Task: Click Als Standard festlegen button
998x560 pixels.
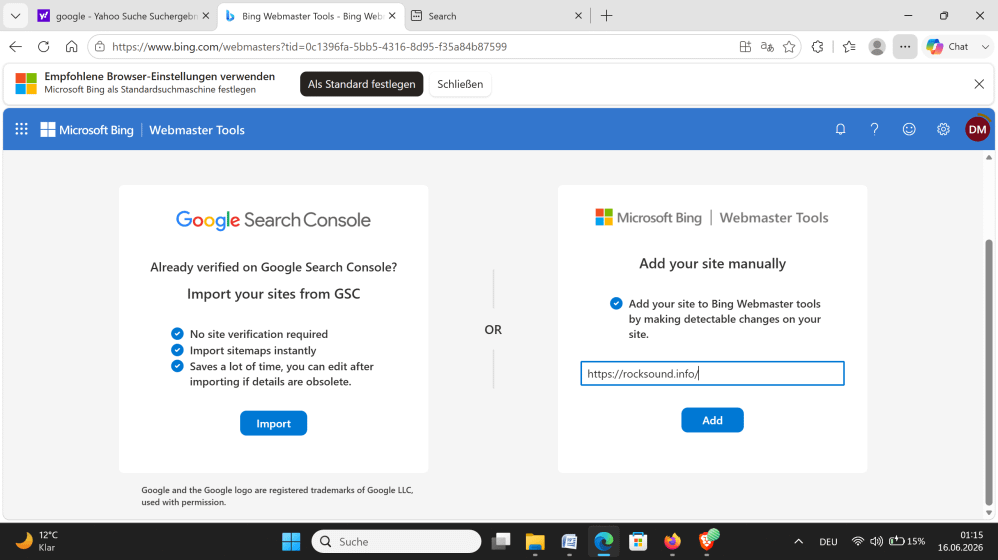Action: tap(362, 84)
